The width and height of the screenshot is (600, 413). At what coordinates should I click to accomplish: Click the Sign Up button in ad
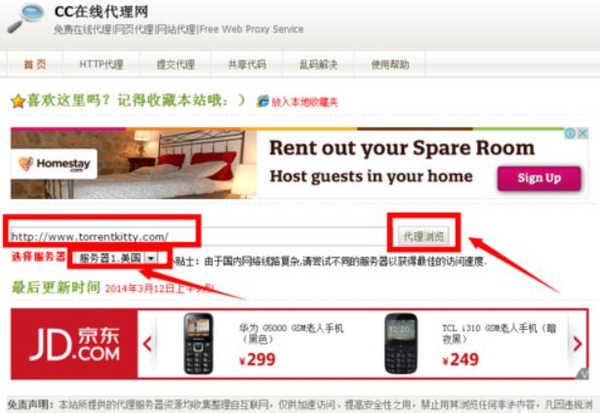pos(539,178)
